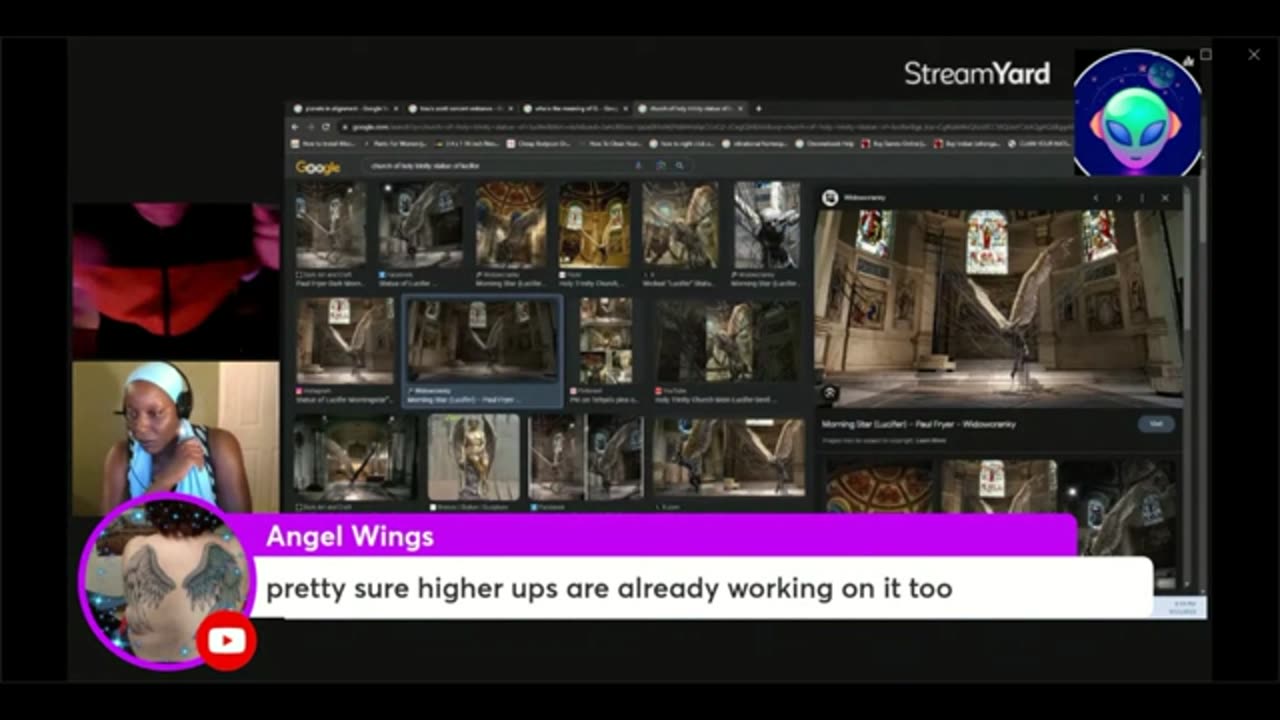Click the YouTube badge on the comment avatar
Screen dimensions: 1280x720
pos(226,640)
